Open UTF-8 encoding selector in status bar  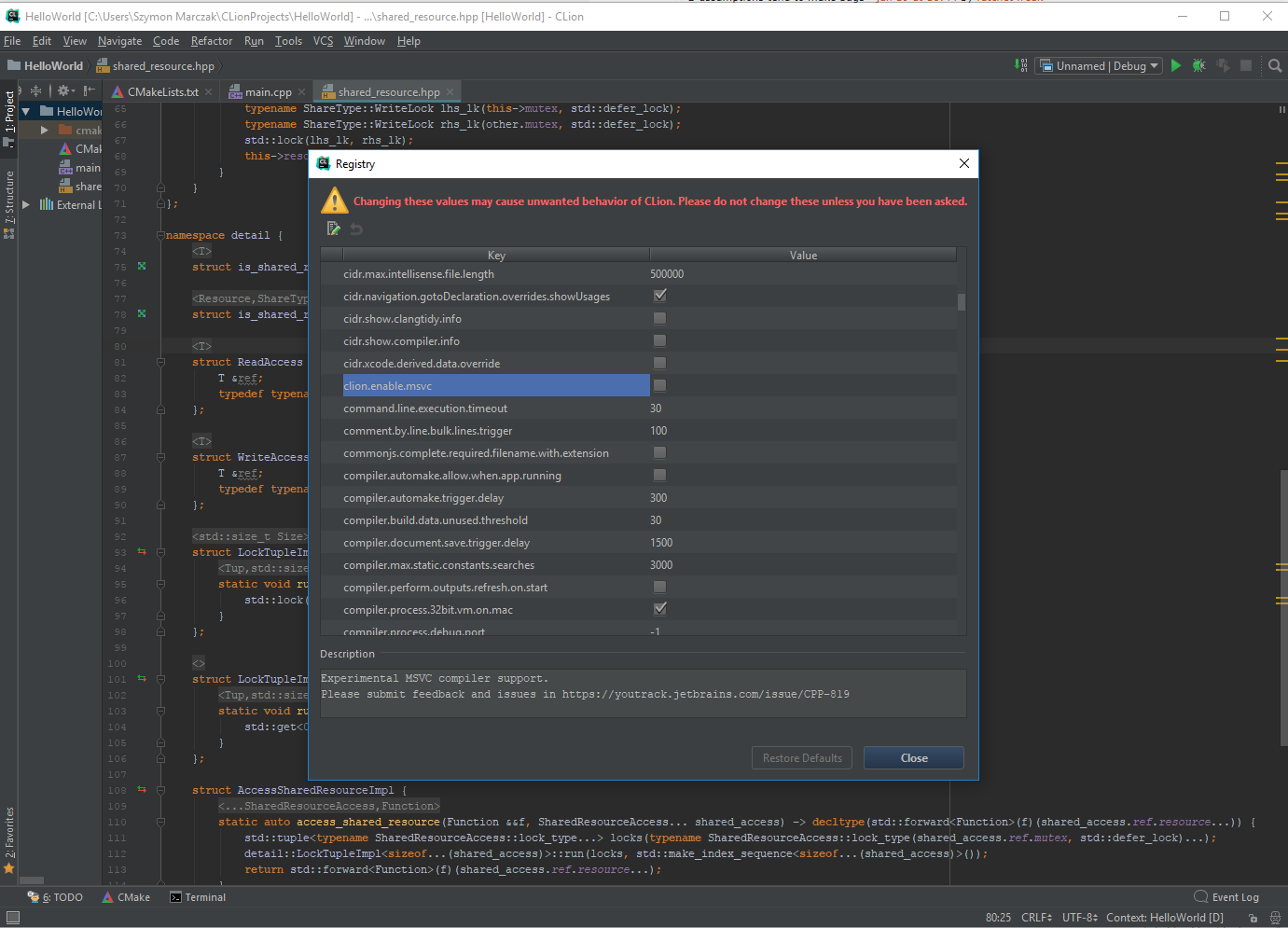point(1080,918)
